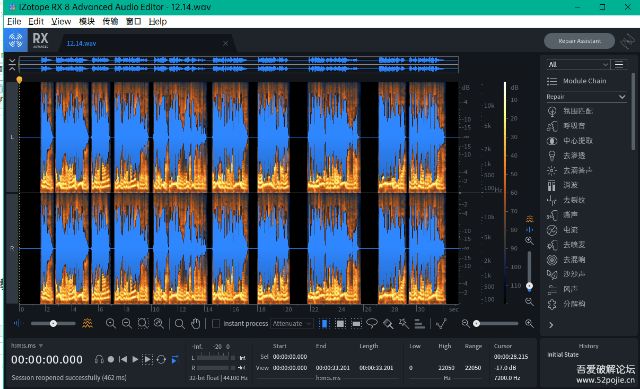Image resolution: width=640 pixels, height=389 pixels.
Task: Click the Record button
Action: point(111,359)
